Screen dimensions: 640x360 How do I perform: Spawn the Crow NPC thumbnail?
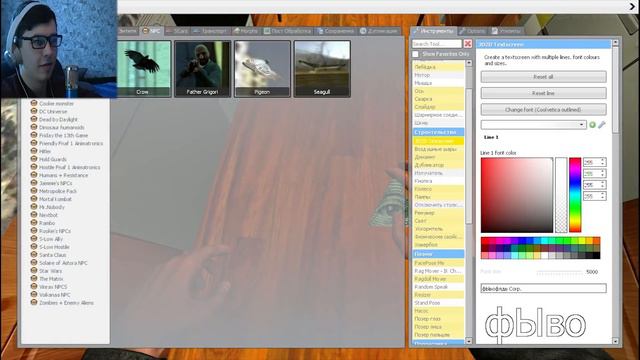tap(143, 69)
